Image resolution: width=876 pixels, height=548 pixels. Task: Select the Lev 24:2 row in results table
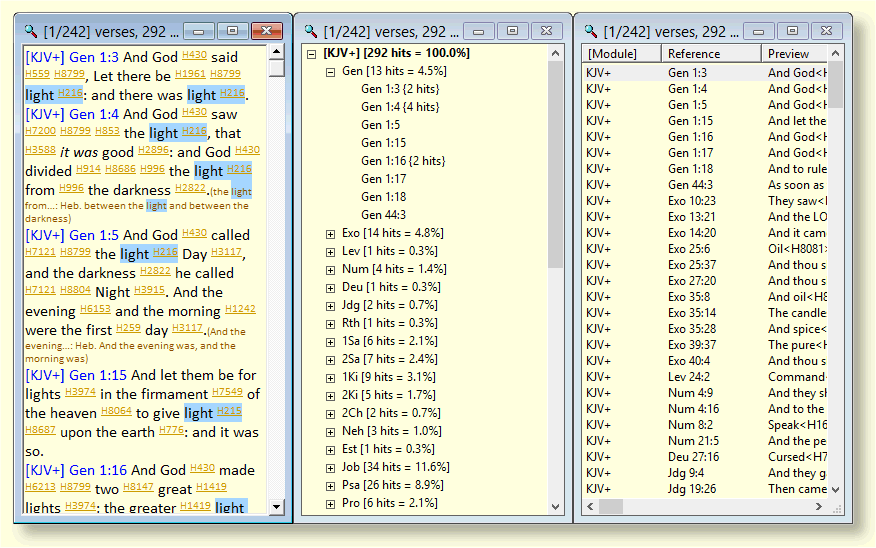tap(705, 377)
